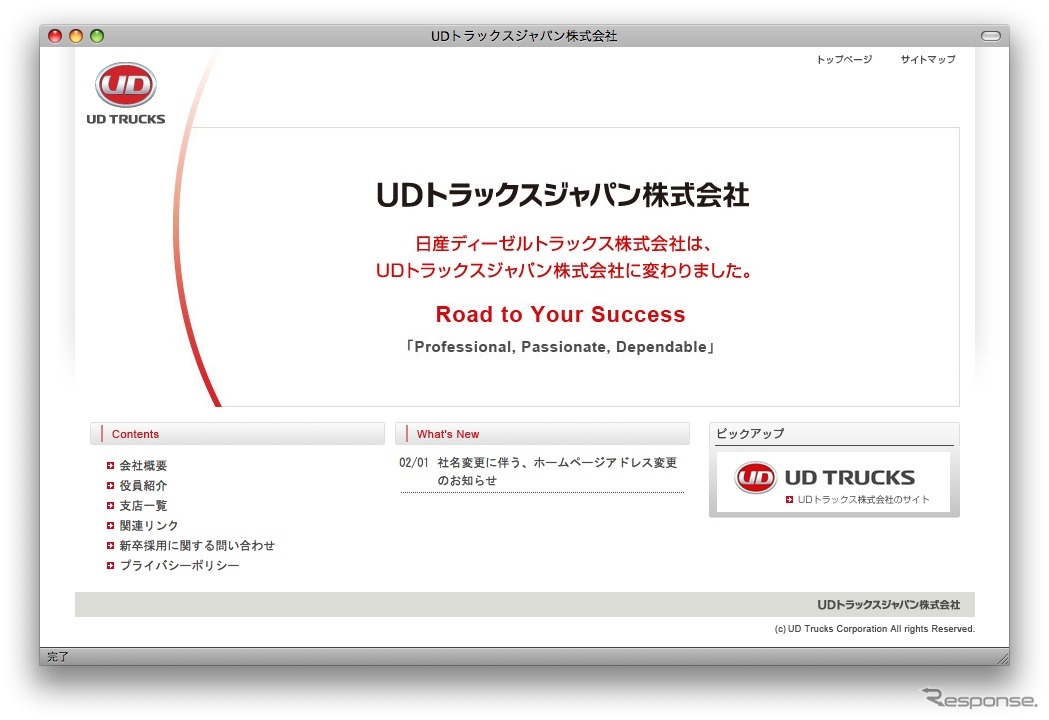
Task: Open the サイトマップ link
Action: pos(927,60)
